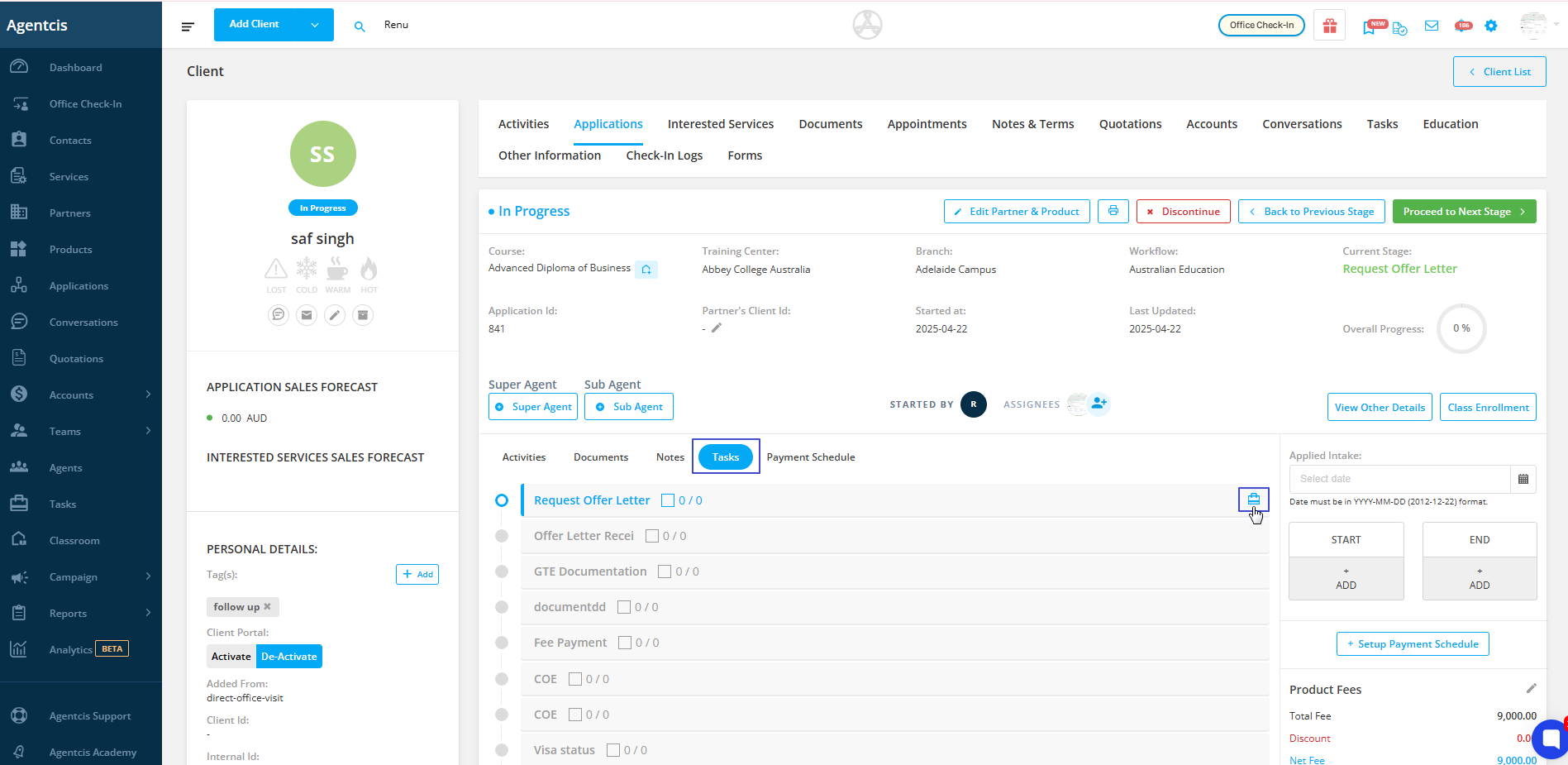
Task: Click the Office Check-In header button
Action: 1261,26
